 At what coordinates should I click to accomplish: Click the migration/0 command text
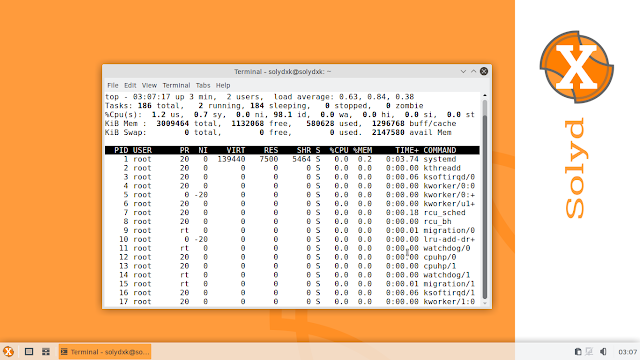point(449,231)
